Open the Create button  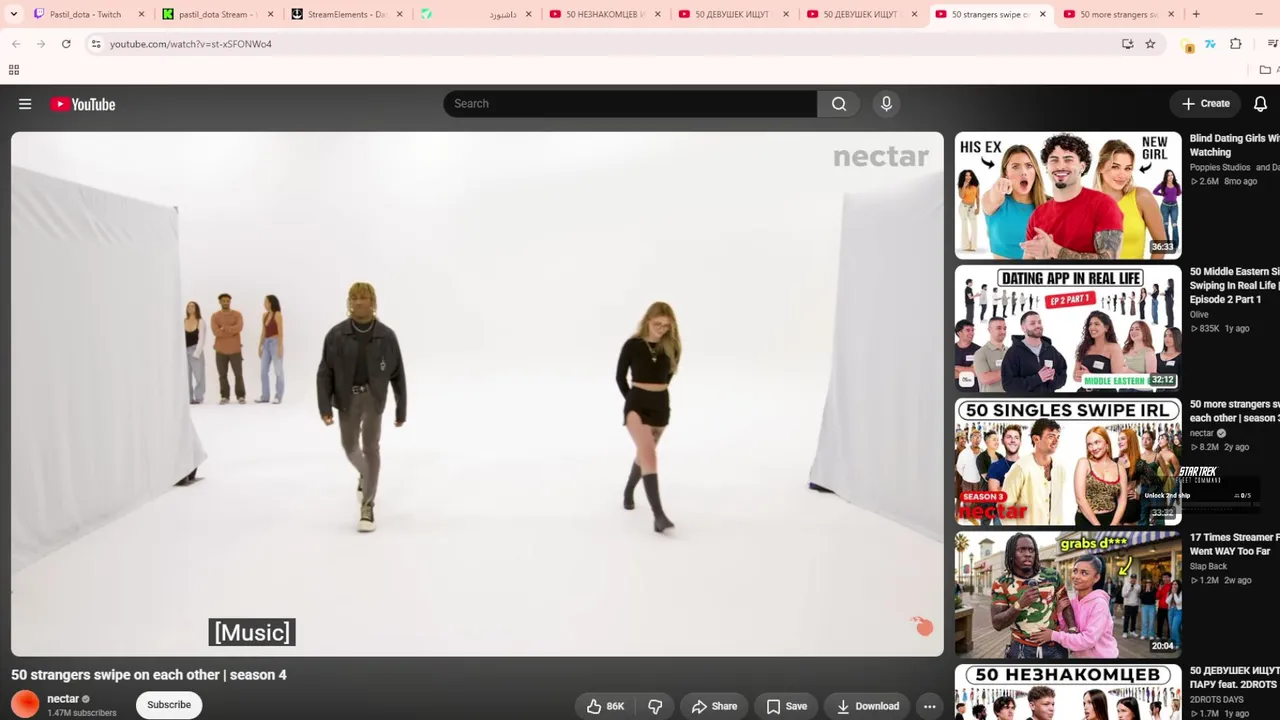pos(1205,104)
